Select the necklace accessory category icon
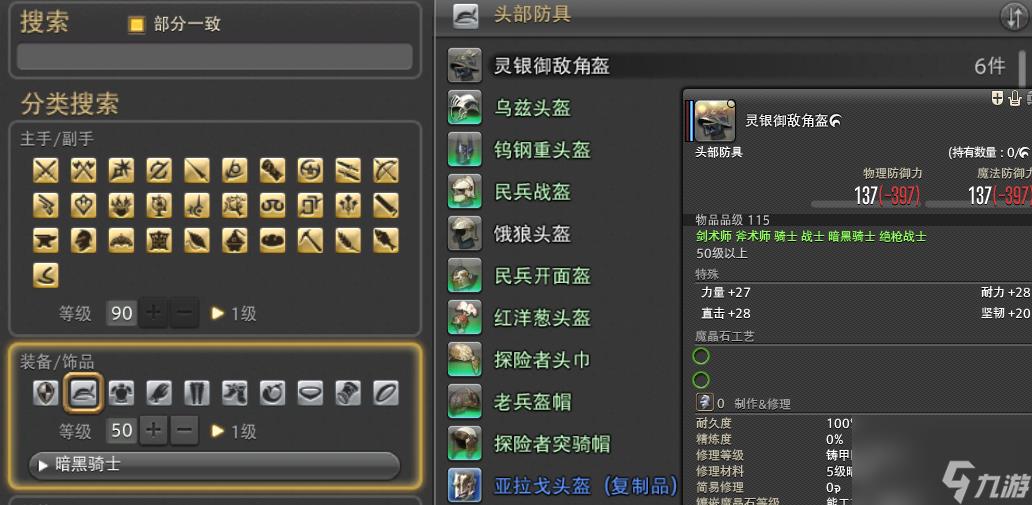Screen dimensions: 1032x505 tap(310, 393)
